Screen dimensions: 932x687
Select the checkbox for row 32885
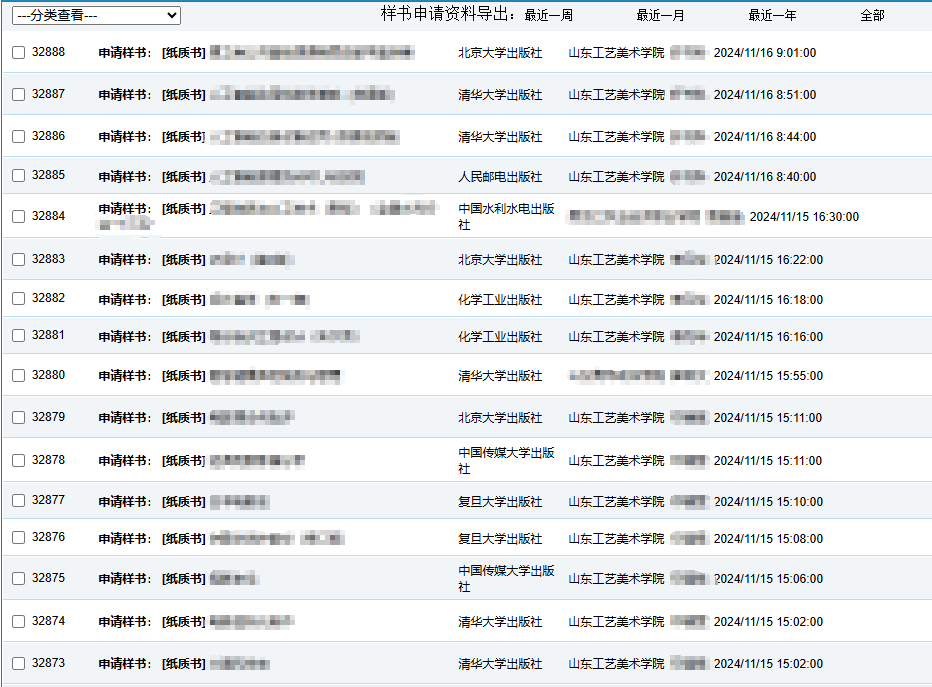coord(19,176)
